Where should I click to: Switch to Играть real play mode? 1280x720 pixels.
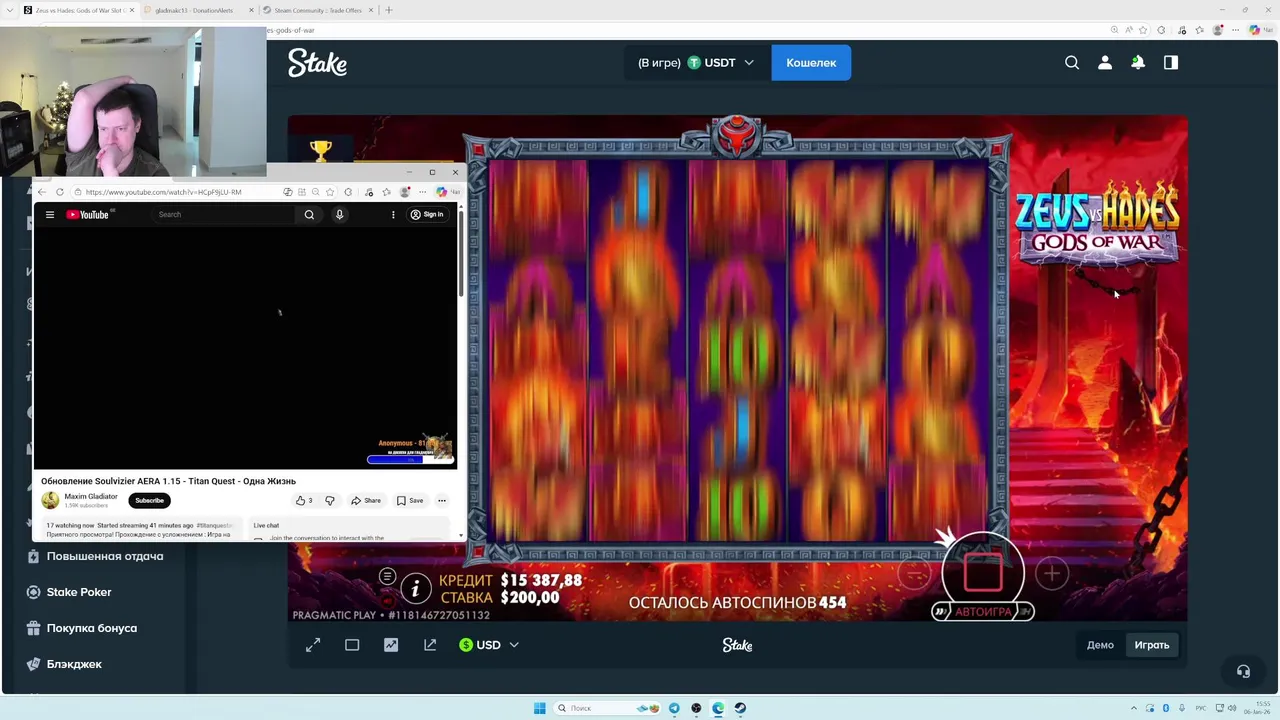click(x=1152, y=645)
